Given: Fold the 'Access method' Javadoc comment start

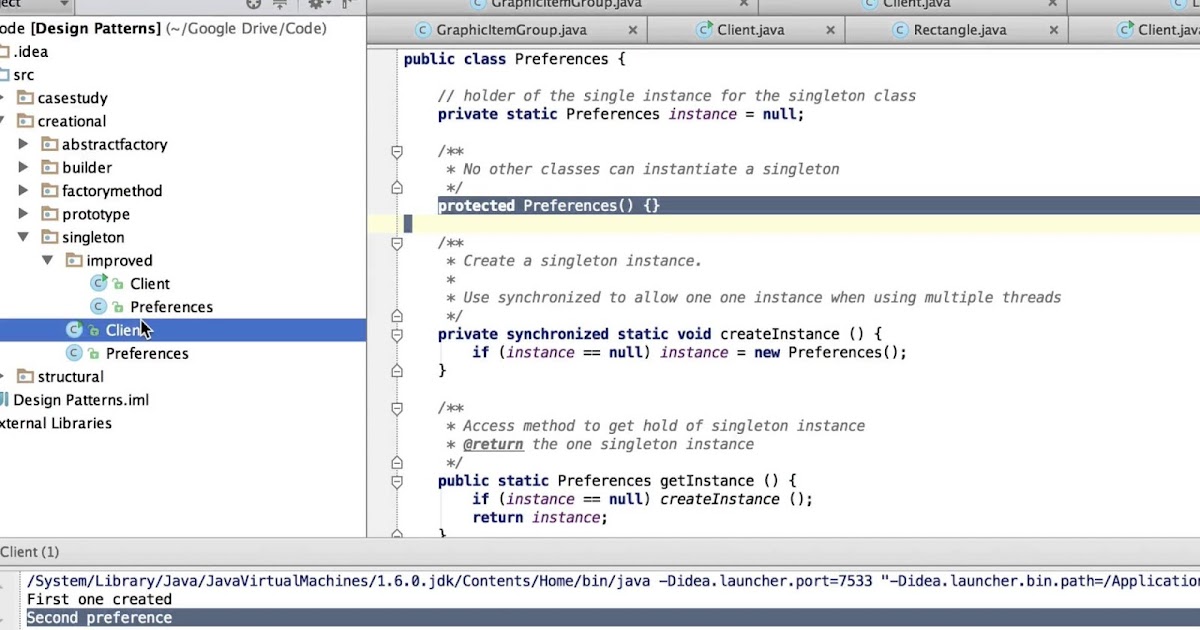Looking at the screenshot, I should [397, 408].
